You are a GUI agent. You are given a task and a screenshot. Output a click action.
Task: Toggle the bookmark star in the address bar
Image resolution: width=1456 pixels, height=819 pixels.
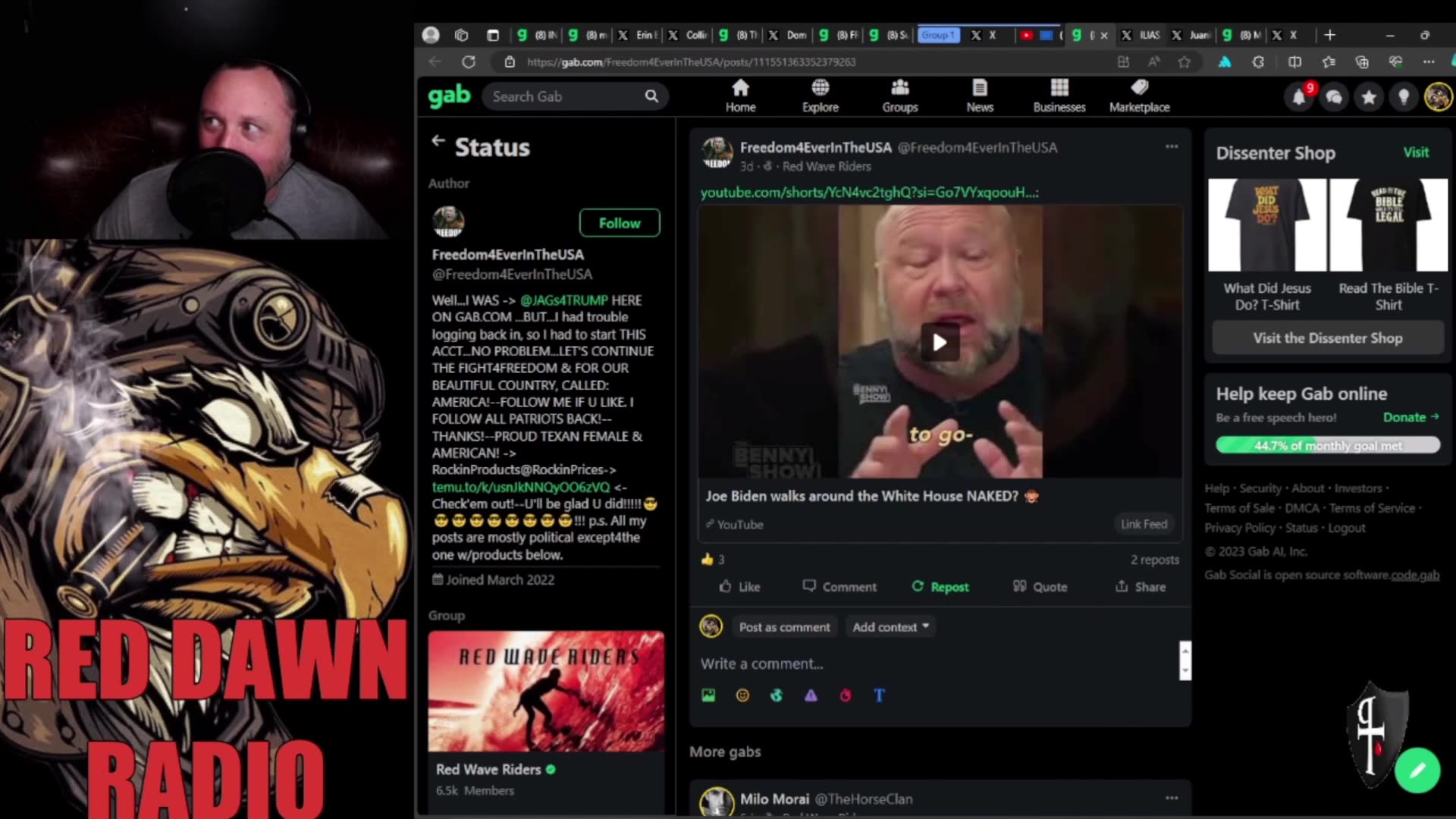click(1185, 62)
